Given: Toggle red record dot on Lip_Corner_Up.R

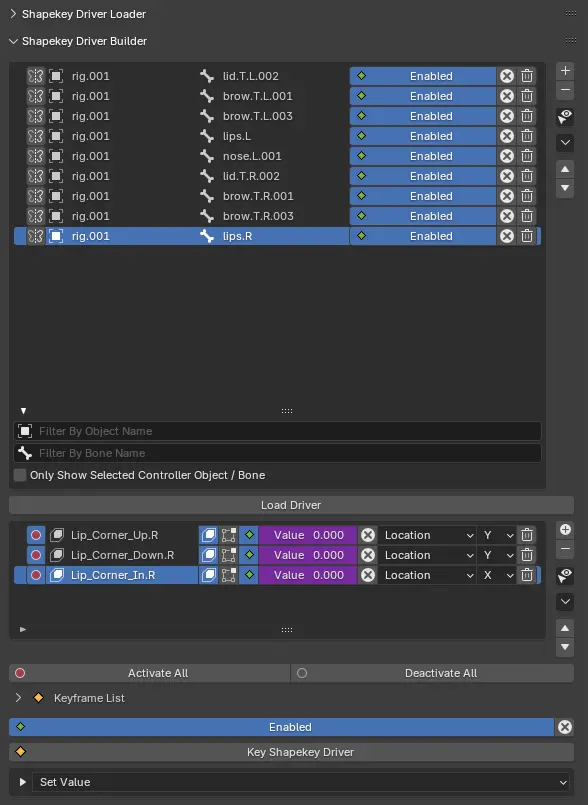Looking at the screenshot, I should pos(36,535).
